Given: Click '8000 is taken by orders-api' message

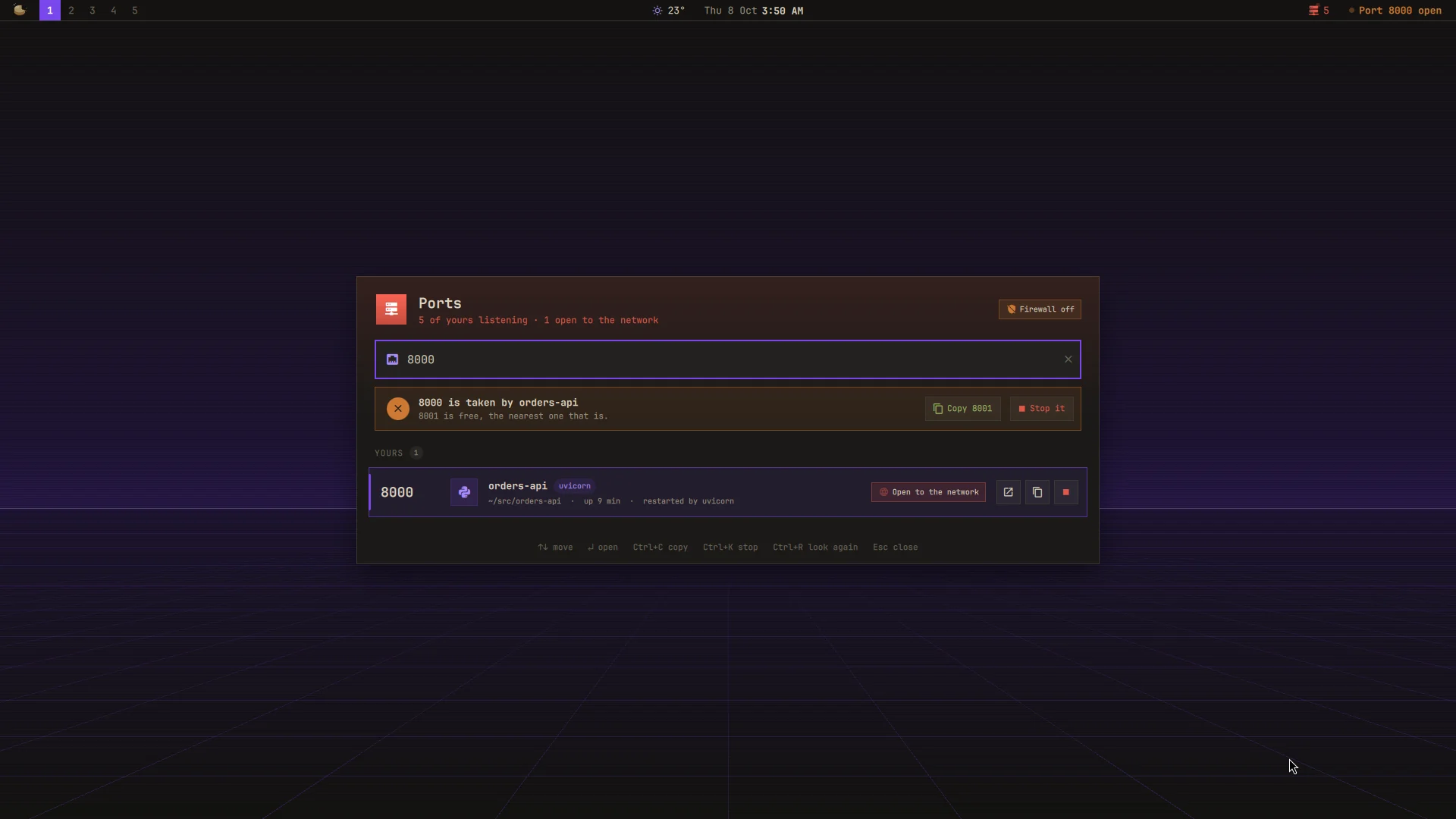Looking at the screenshot, I should click(x=498, y=403).
